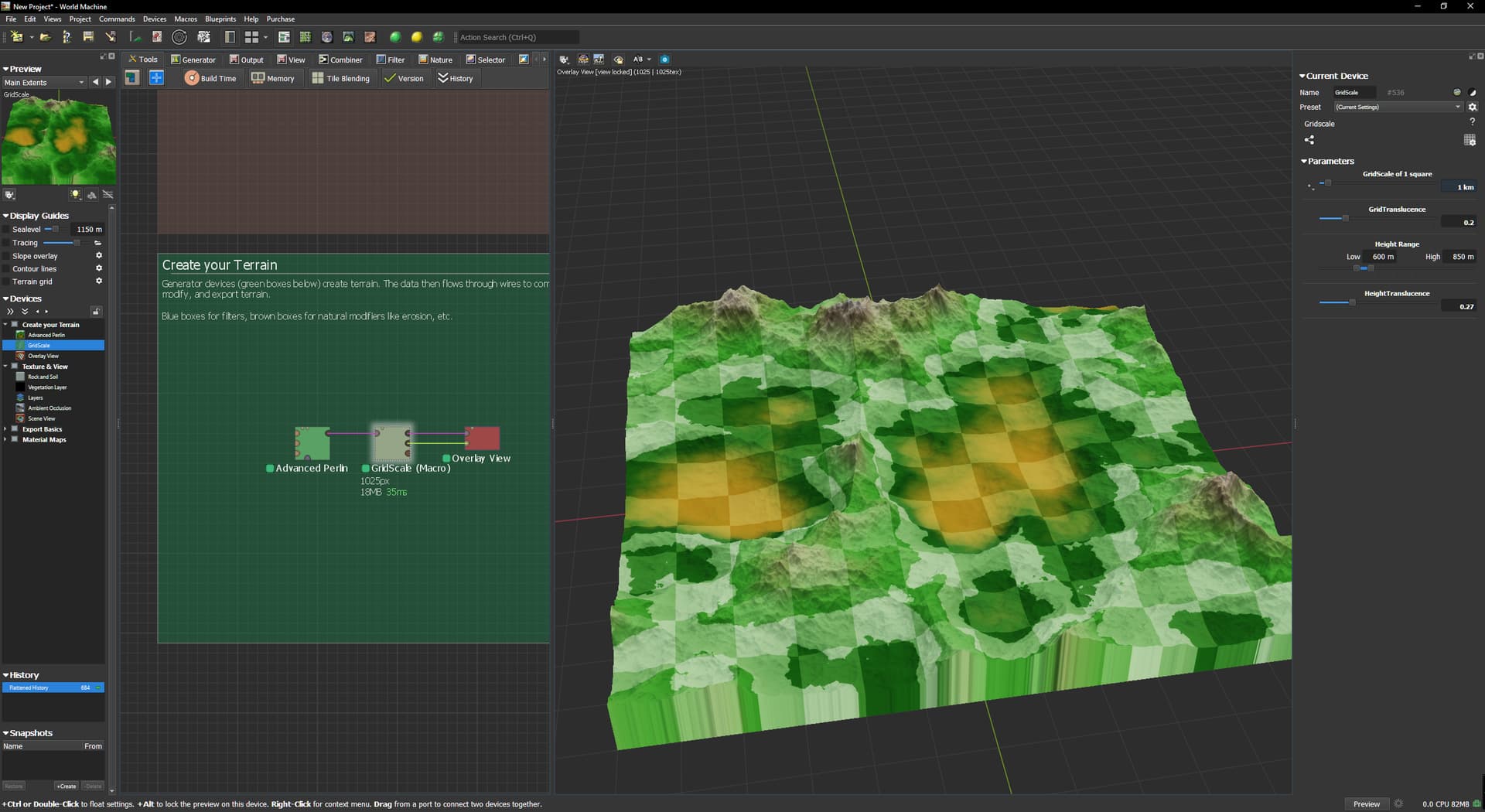Viewport: 1485px width, 812px height.
Task: Switch to the Generator tab
Action: tap(193, 60)
